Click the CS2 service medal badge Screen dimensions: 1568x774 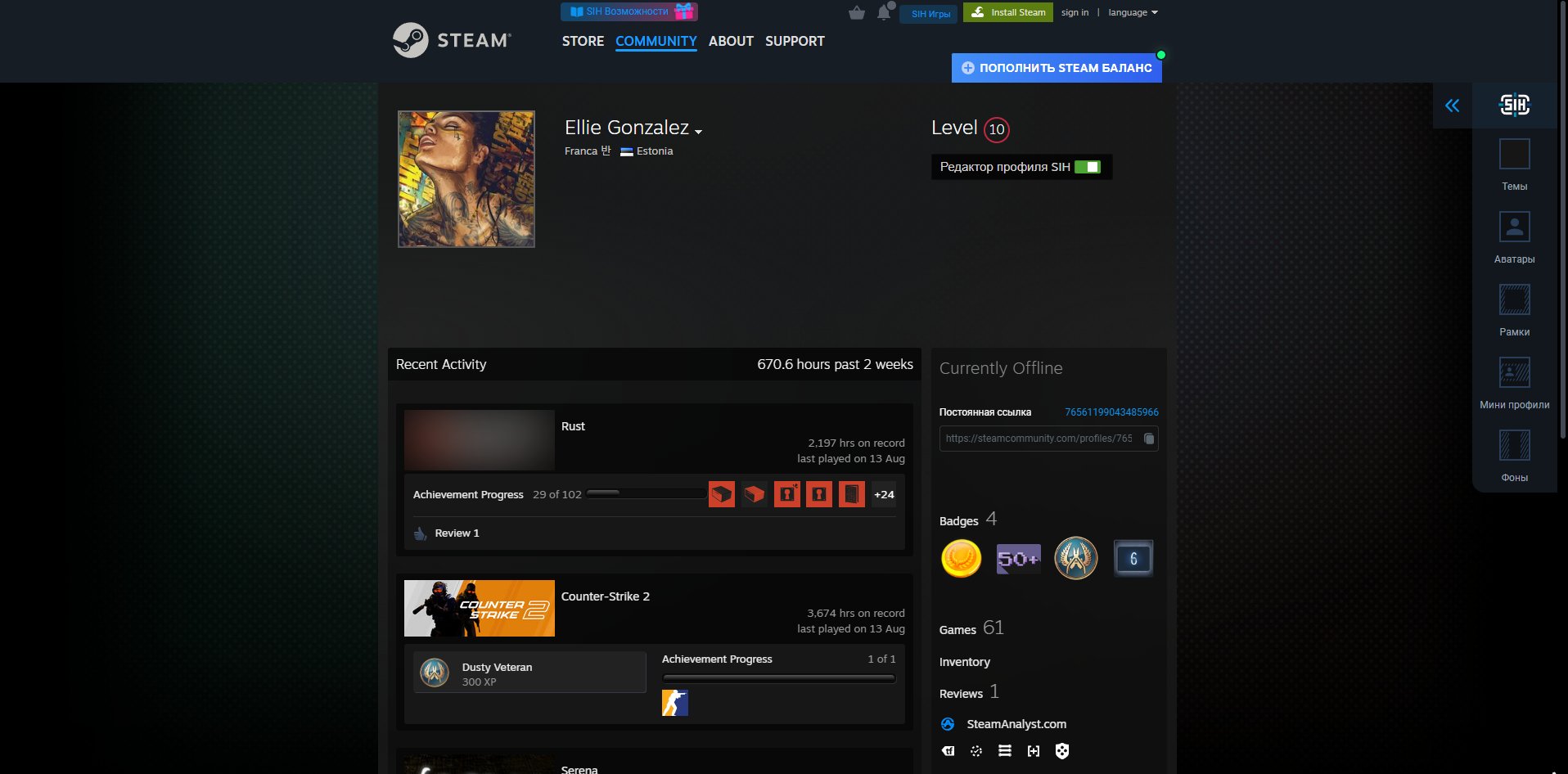click(x=1076, y=558)
